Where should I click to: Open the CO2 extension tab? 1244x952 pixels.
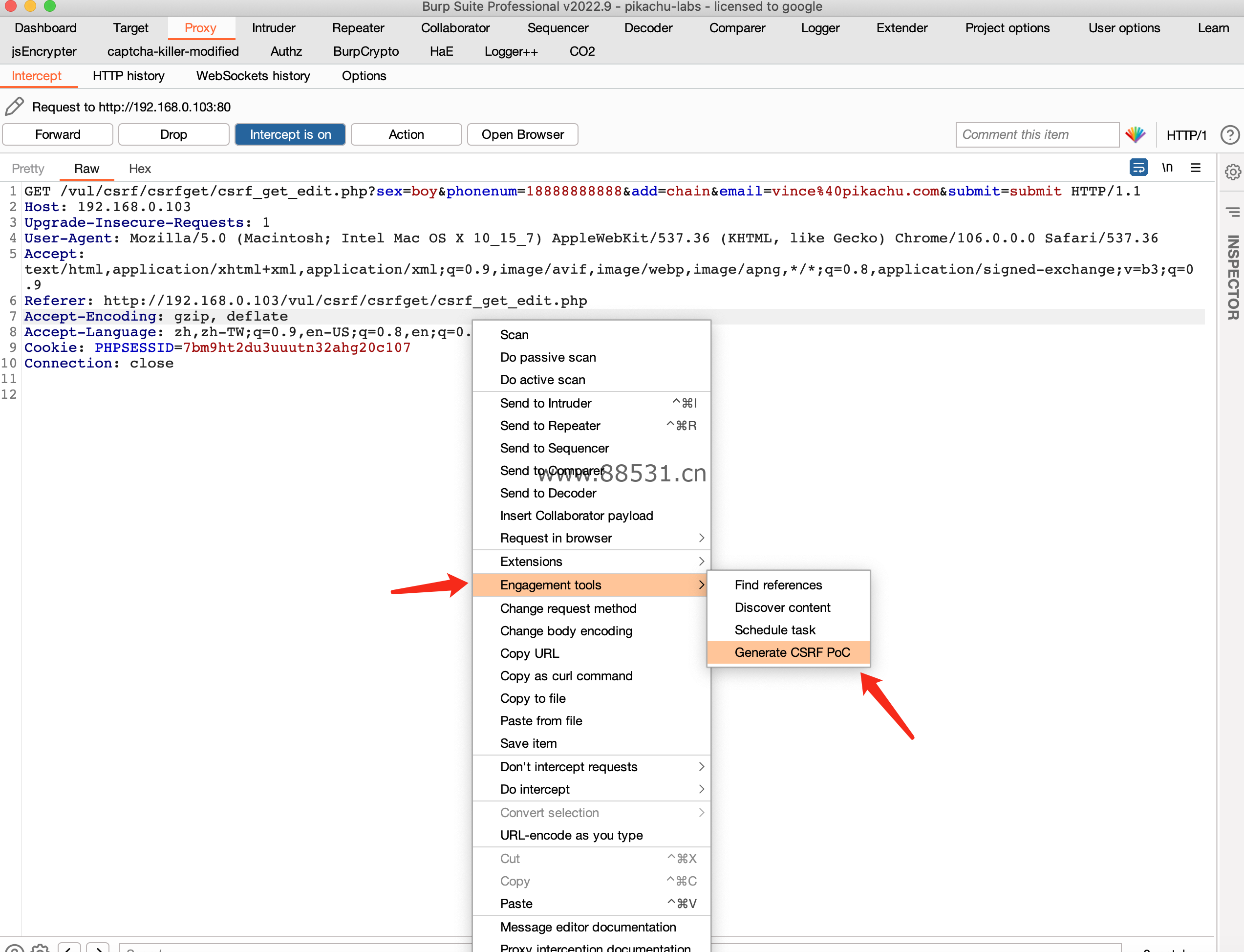pyautogui.click(x=582, y=51)
